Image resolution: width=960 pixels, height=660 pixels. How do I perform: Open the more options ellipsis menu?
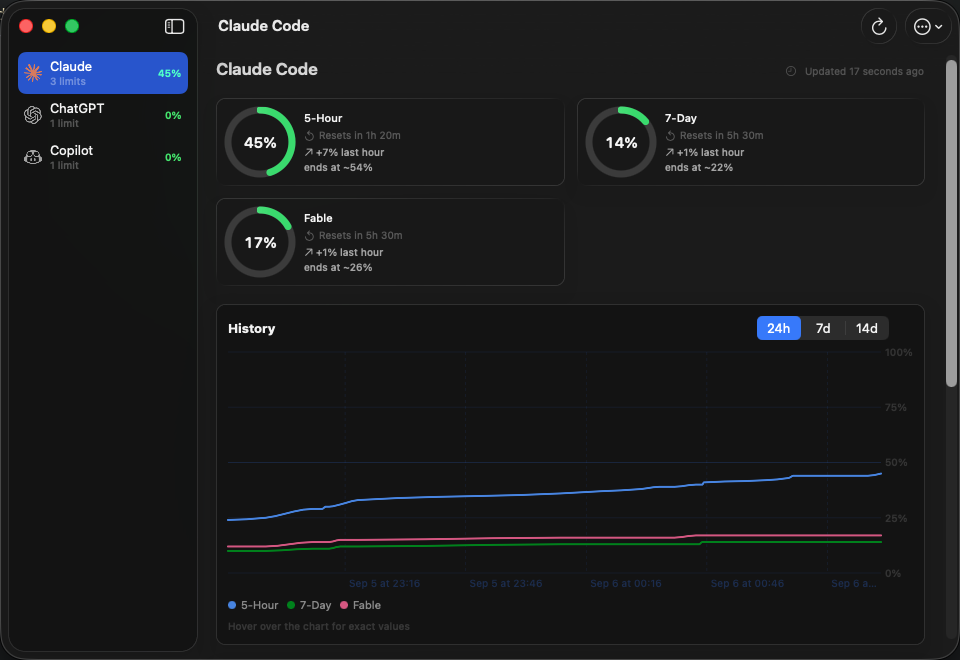click(x=928, y=26)
